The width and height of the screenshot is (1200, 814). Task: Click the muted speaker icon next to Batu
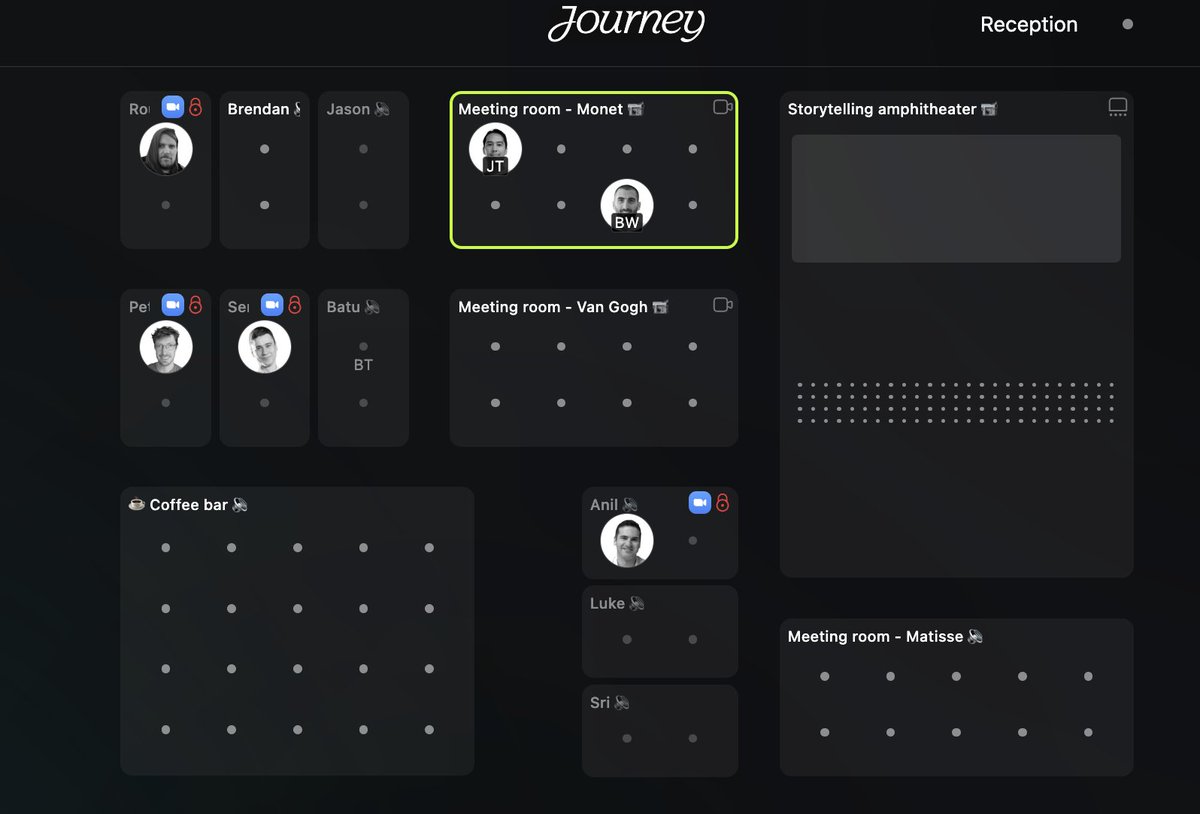[x=373, y=307]
